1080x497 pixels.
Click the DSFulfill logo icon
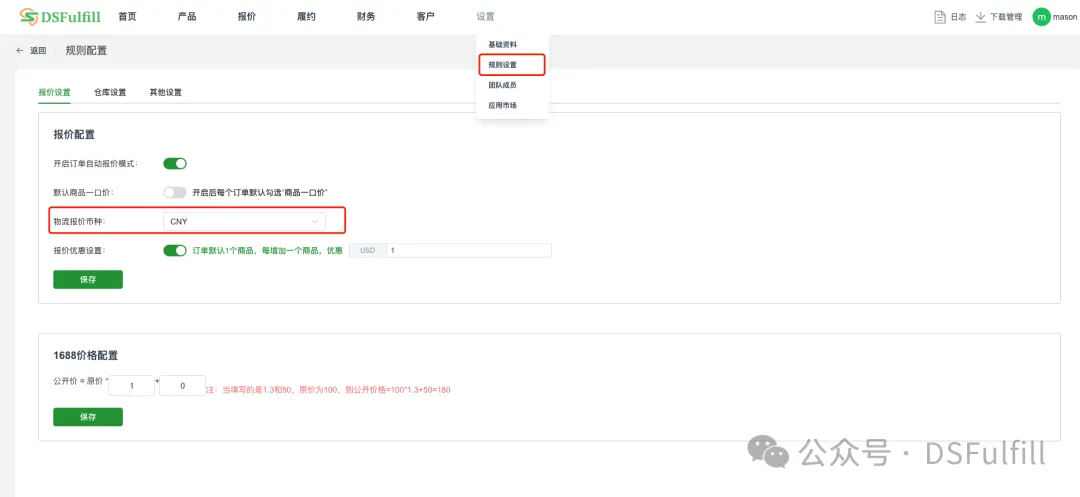coord(30,17)
